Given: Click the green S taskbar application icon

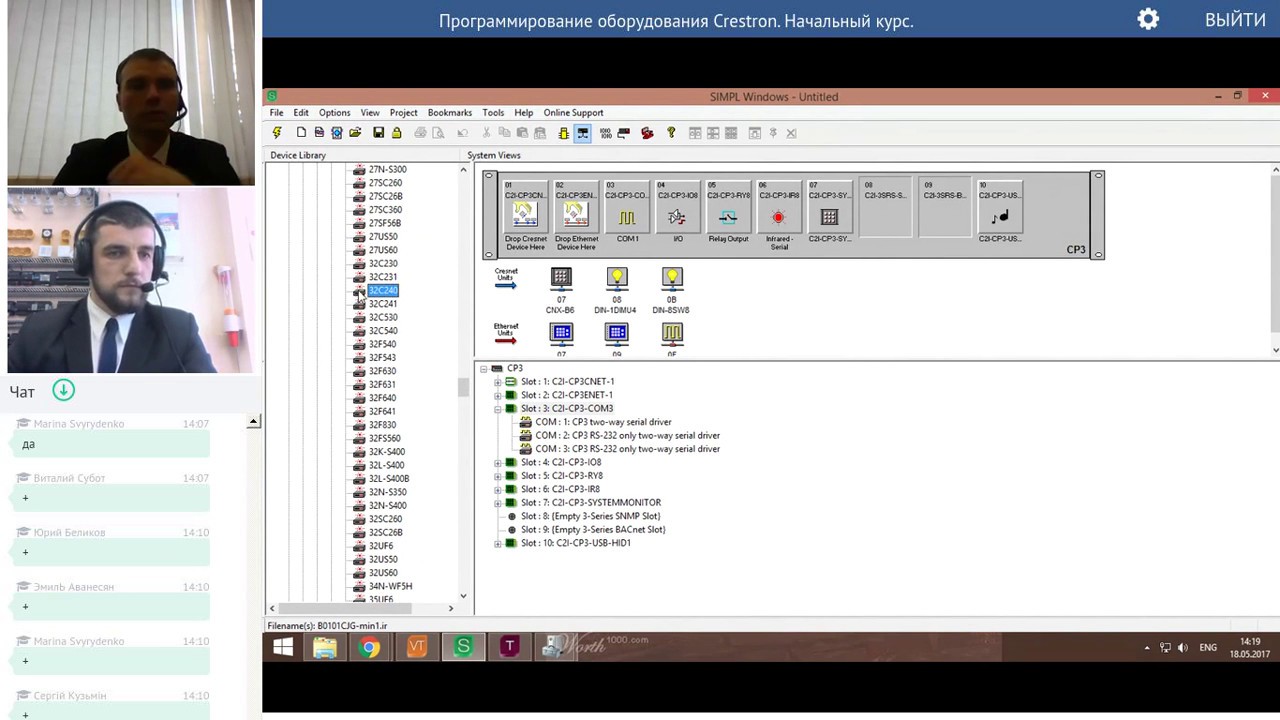Looking at the screenshot, I should click(x=463, y=648).
